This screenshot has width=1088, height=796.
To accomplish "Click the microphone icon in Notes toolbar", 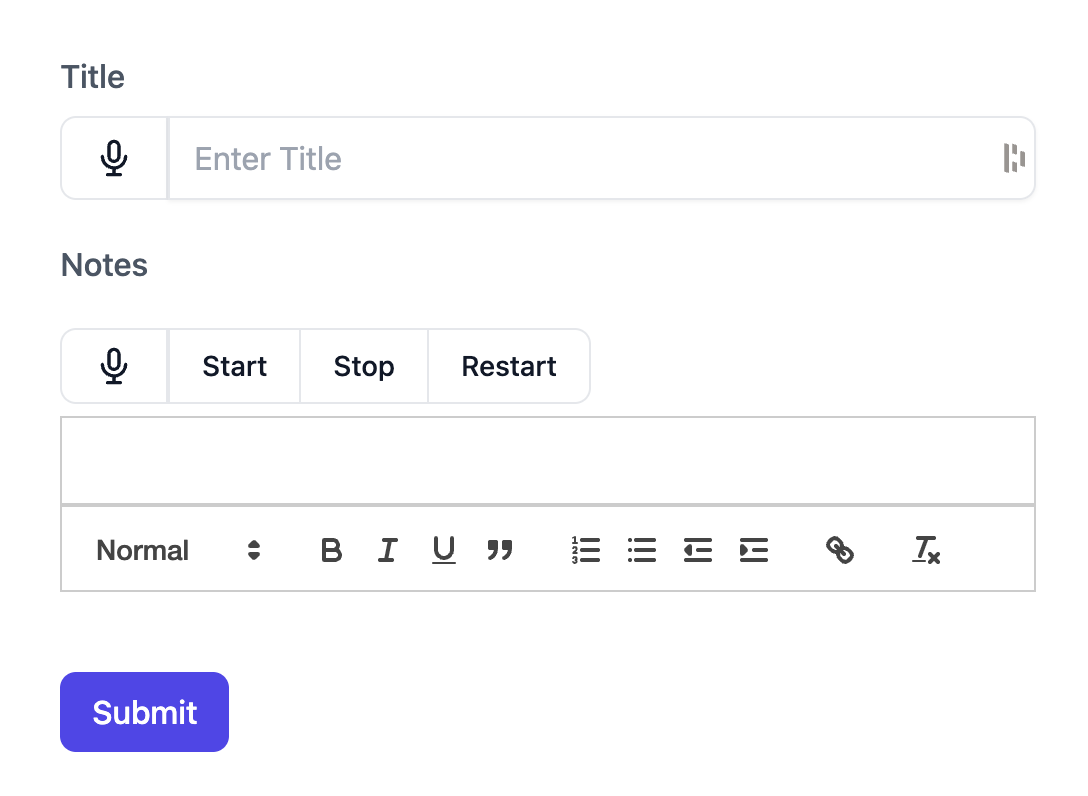I will [115, 366].
